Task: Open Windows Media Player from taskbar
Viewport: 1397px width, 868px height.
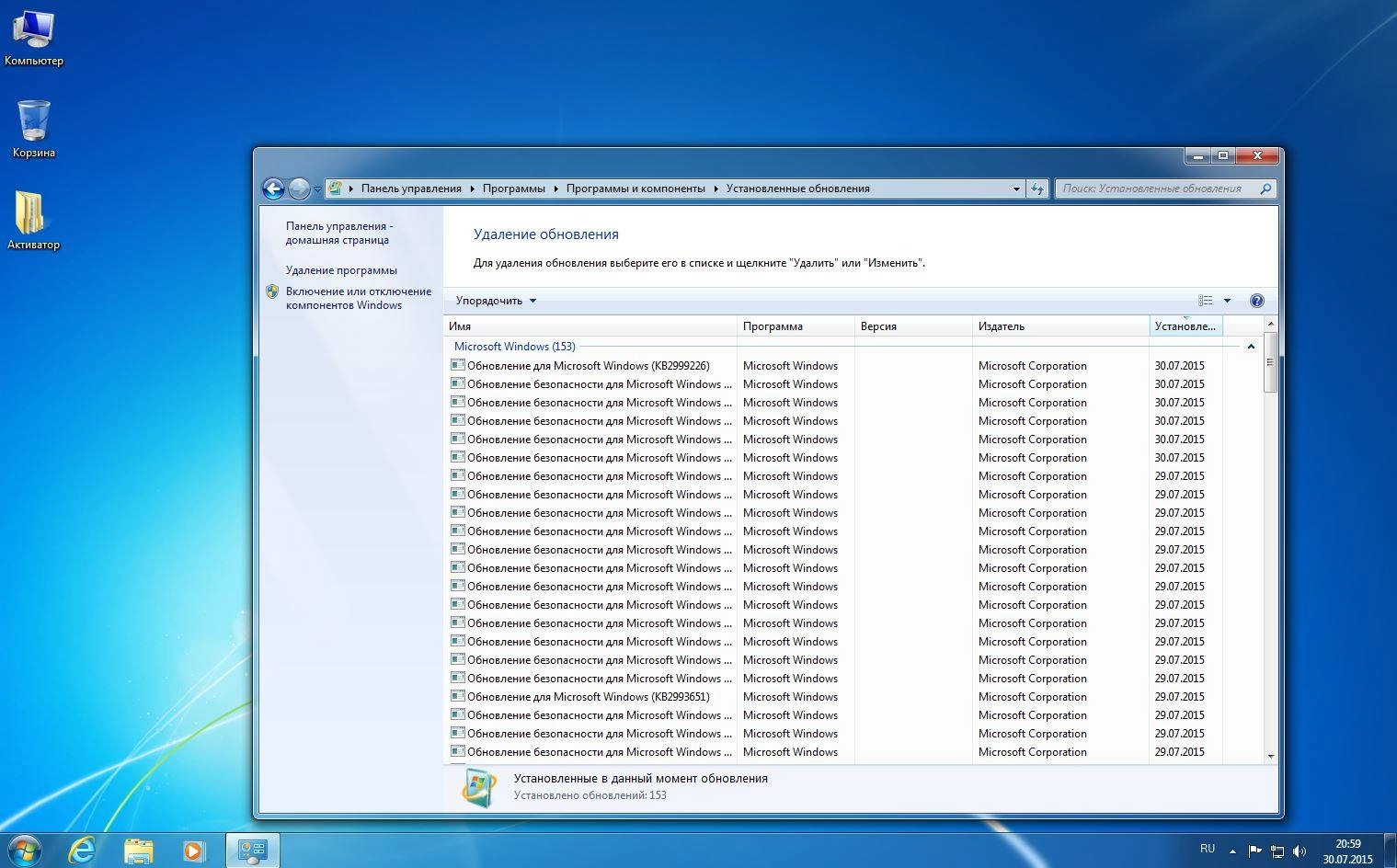Action: (x=193, y=851)
